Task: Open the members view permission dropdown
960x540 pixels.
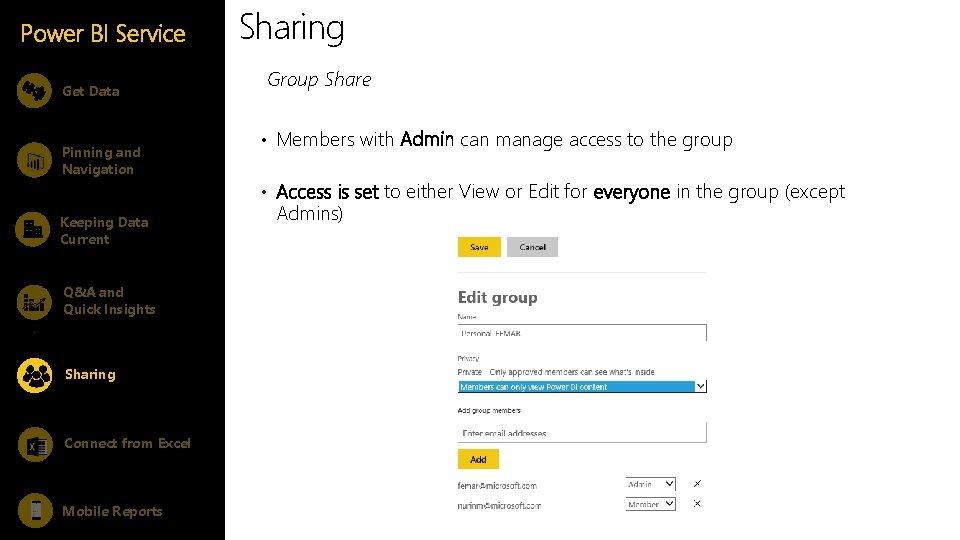Action: tap(582, 386)
